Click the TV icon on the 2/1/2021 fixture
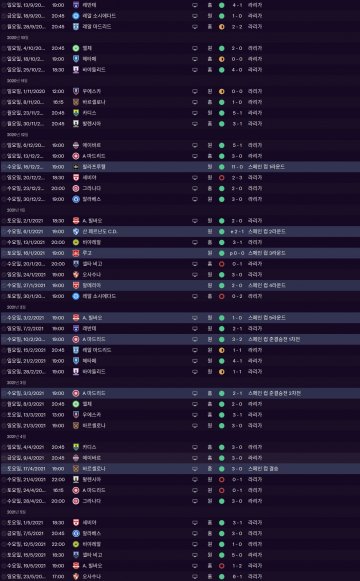Image resolution: width=360 pixels, height=581 pixels. 195,221
